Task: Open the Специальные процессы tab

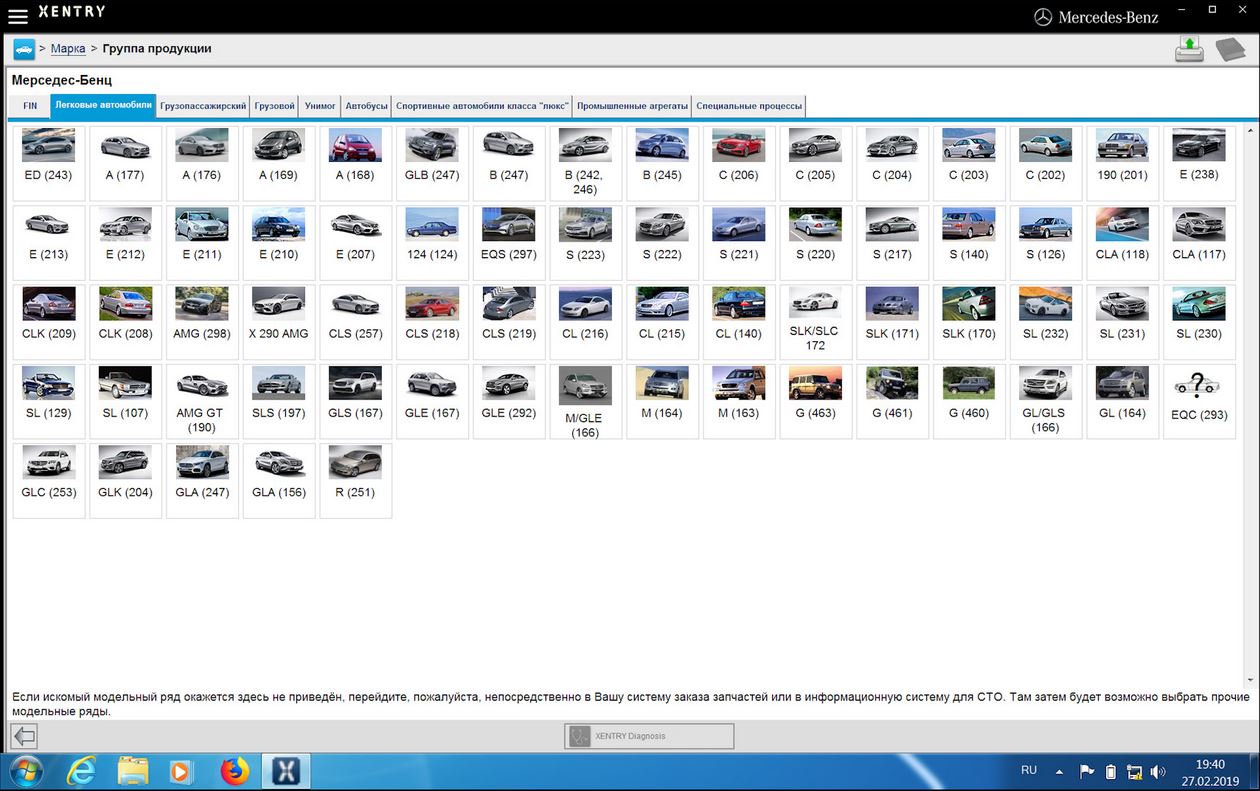Action: (748, 106)
